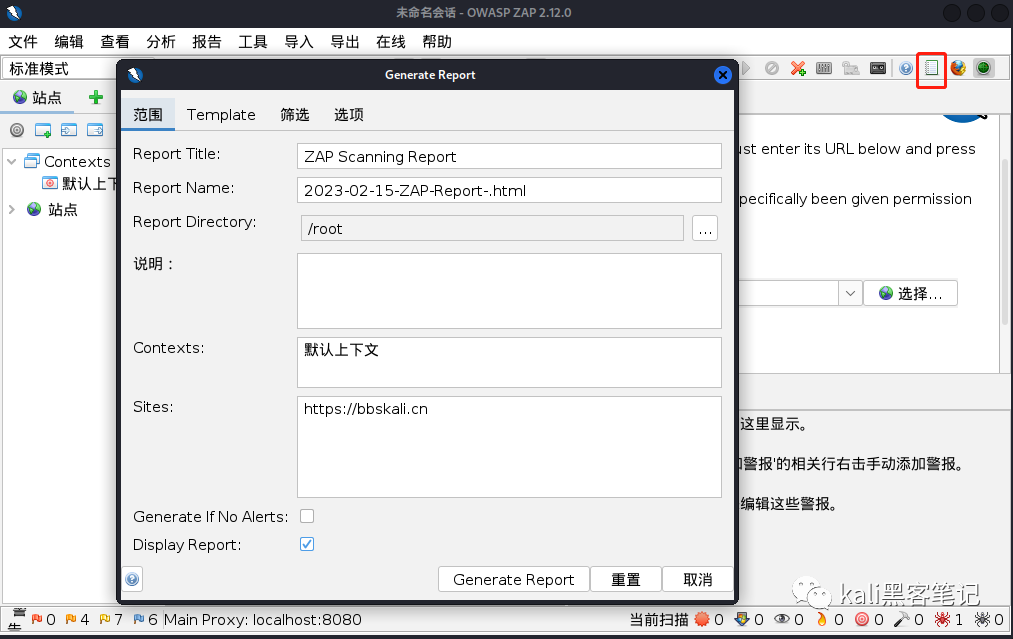Click the 取消 cancel button
This screenshot has height=639, width=1013.
coord(698,580)
